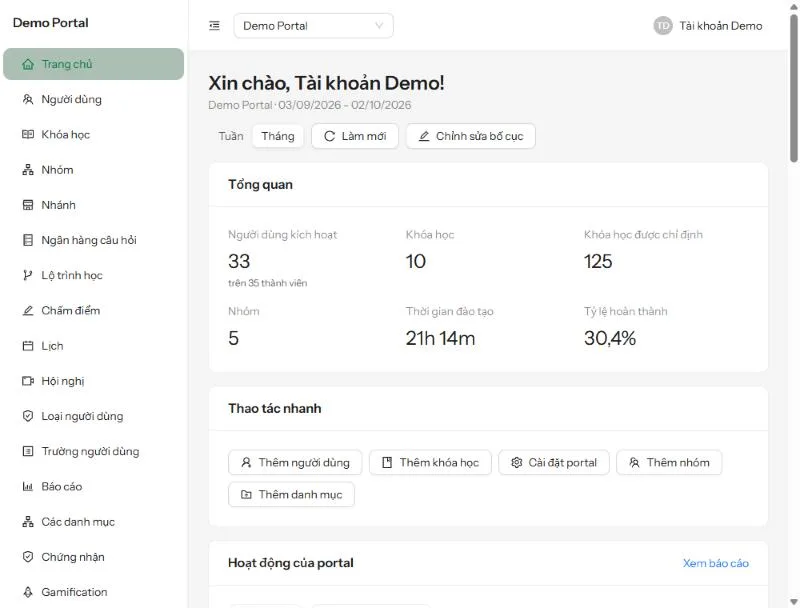Click the hierarchy icon beside Nhóm

28,170
